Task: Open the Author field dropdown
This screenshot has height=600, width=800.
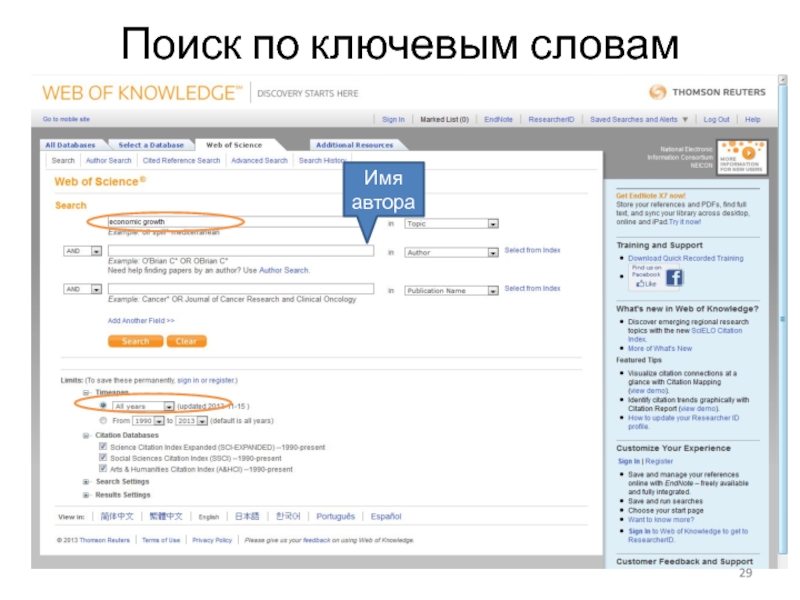Action: point(452,252)
